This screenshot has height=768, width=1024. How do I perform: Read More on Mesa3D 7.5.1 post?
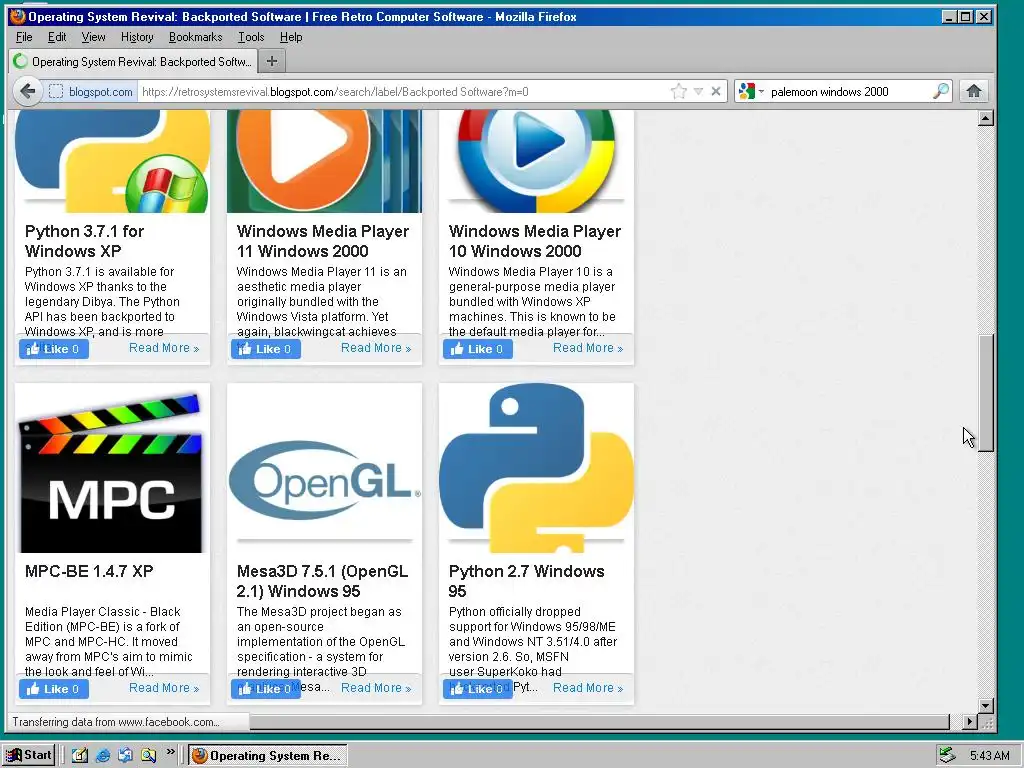pos(376,688)
